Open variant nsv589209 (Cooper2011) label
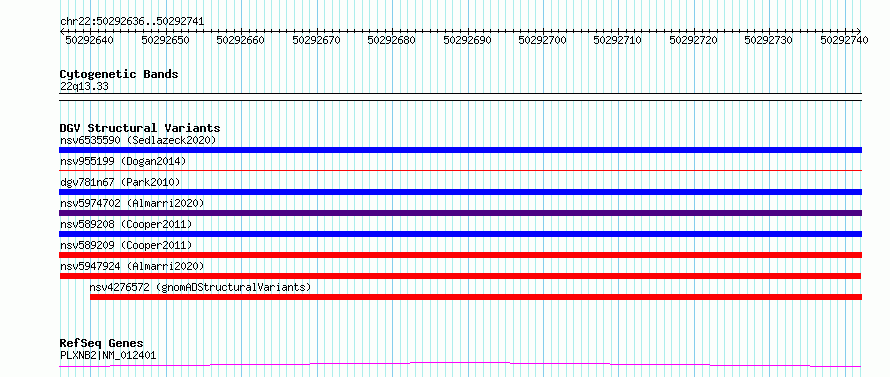This screenshot has width=890, height=377. pyautogui.click(x=126, y=245)
